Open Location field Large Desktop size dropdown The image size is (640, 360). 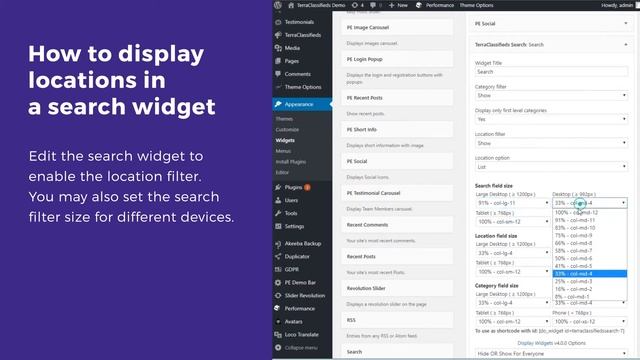point(513,253)
